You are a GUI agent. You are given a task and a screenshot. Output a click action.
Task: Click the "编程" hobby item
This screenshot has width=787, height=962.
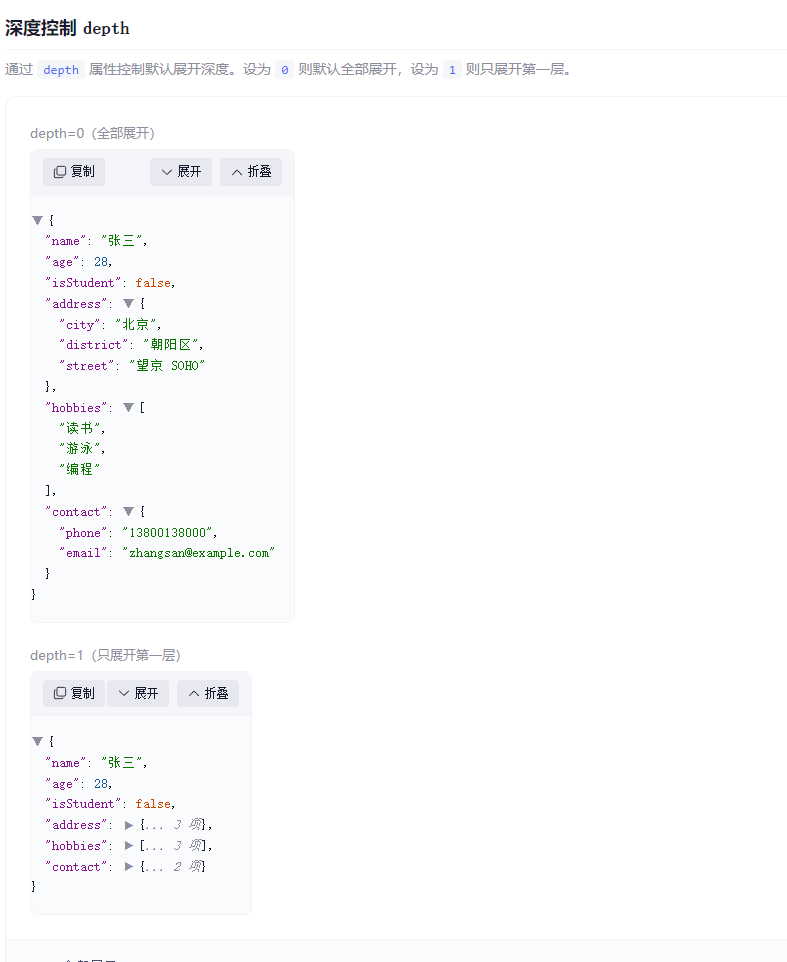coord(80,469)
